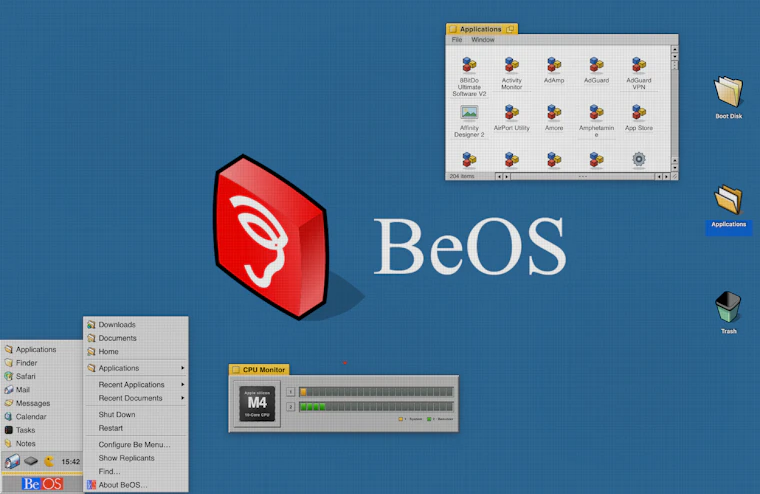Toggle CPU 2 button in CPU Monitor
The image size is (760, 494).
[290, 407]
